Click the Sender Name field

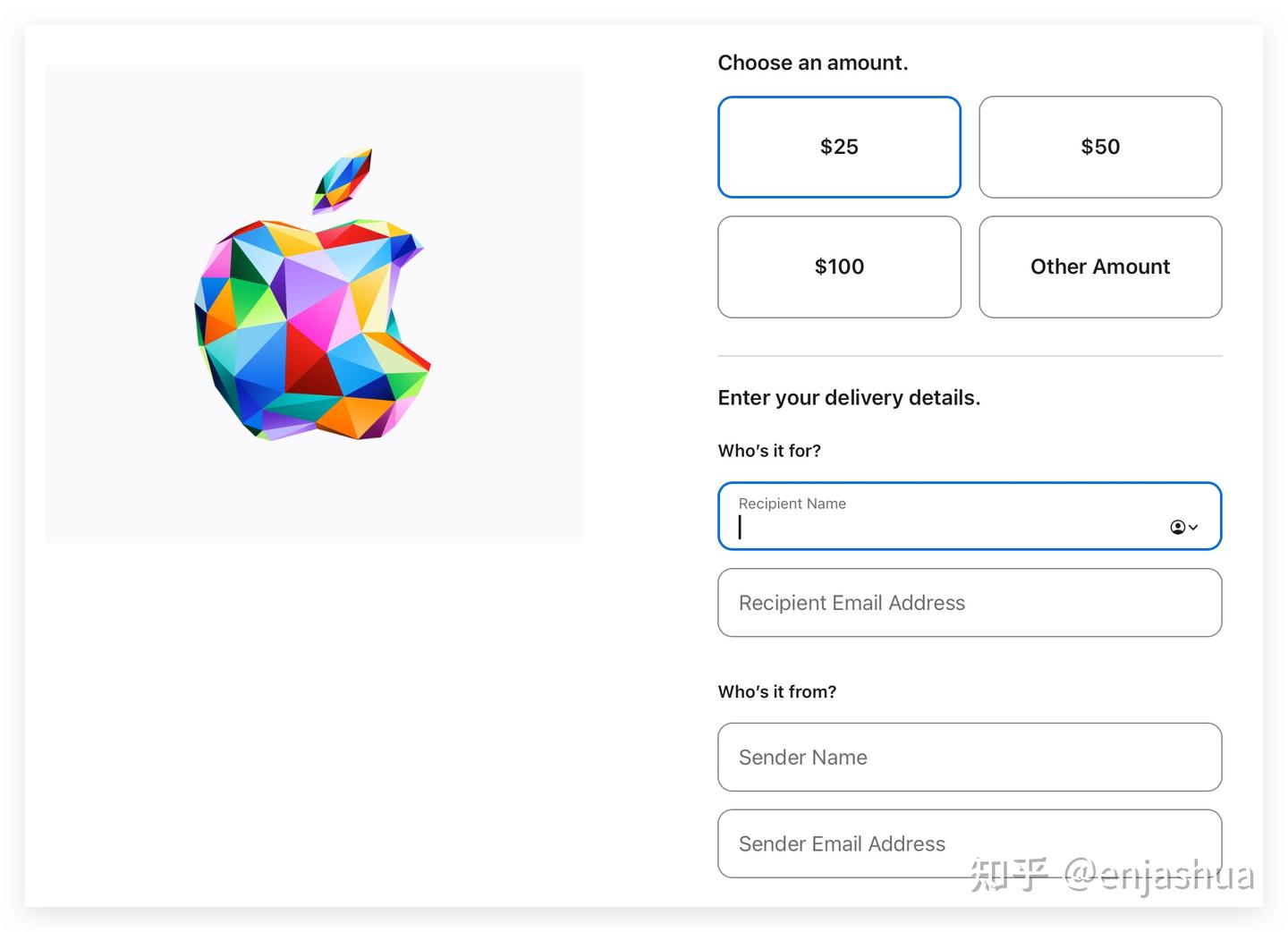970,757
